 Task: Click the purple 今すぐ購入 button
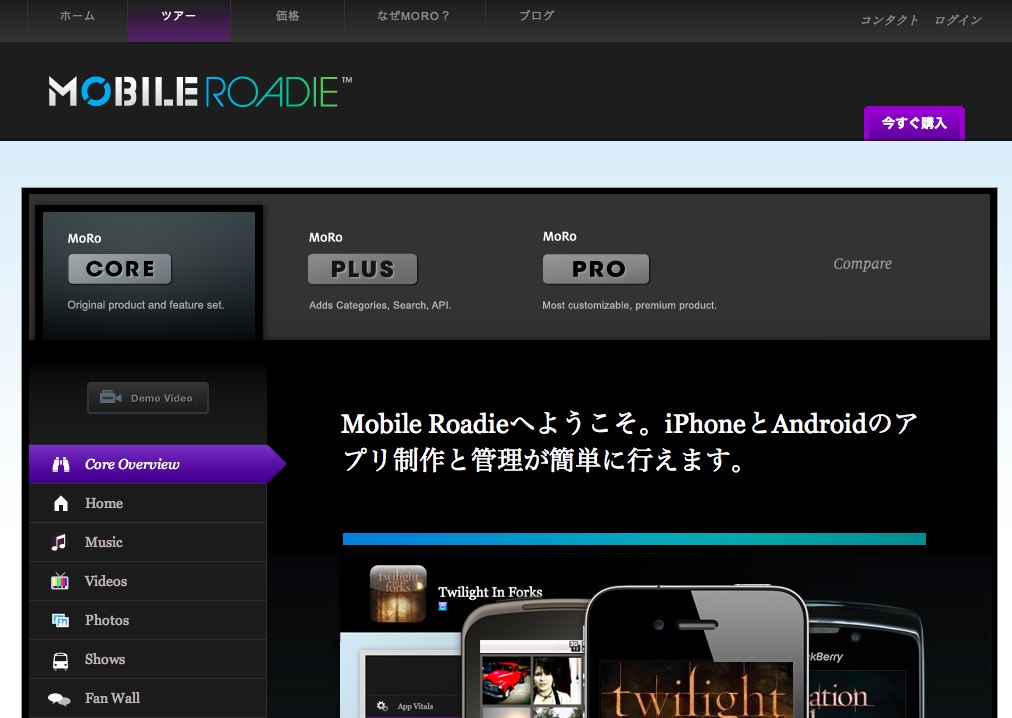pos(914,123)
